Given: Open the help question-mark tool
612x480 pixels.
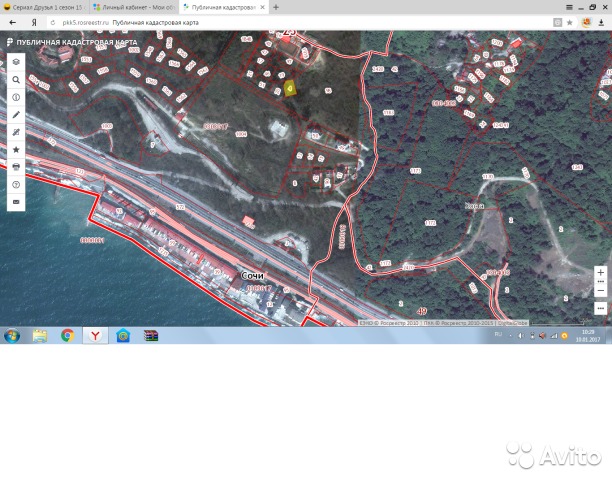Looking at the screenshot, I should pyautogui.click(x=16, y=185).
